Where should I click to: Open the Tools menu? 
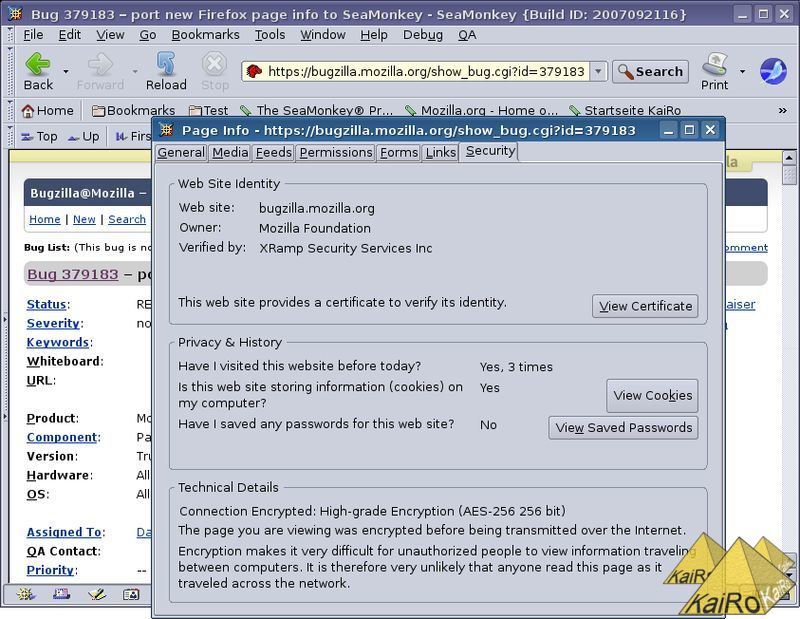pyautogui.click(x=270, y=35)
